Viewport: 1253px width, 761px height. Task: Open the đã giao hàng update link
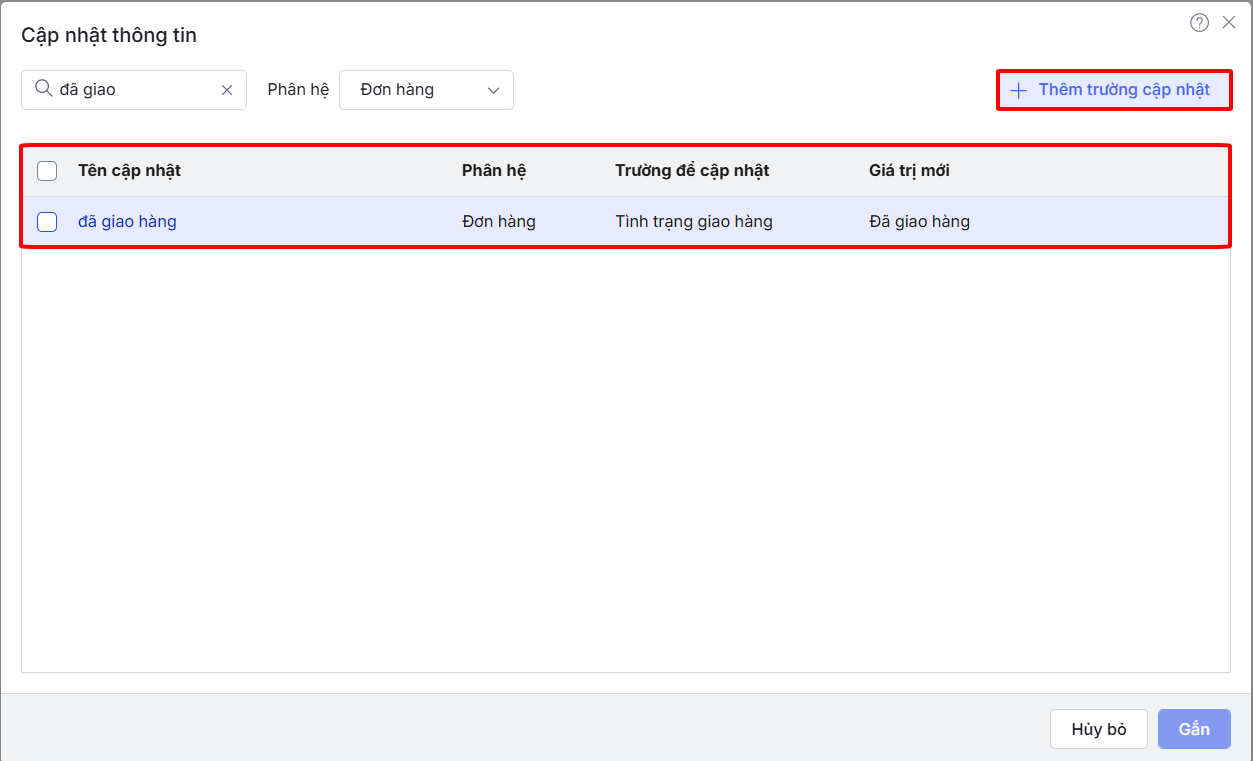pyautogui.click(x=127, y=222)
